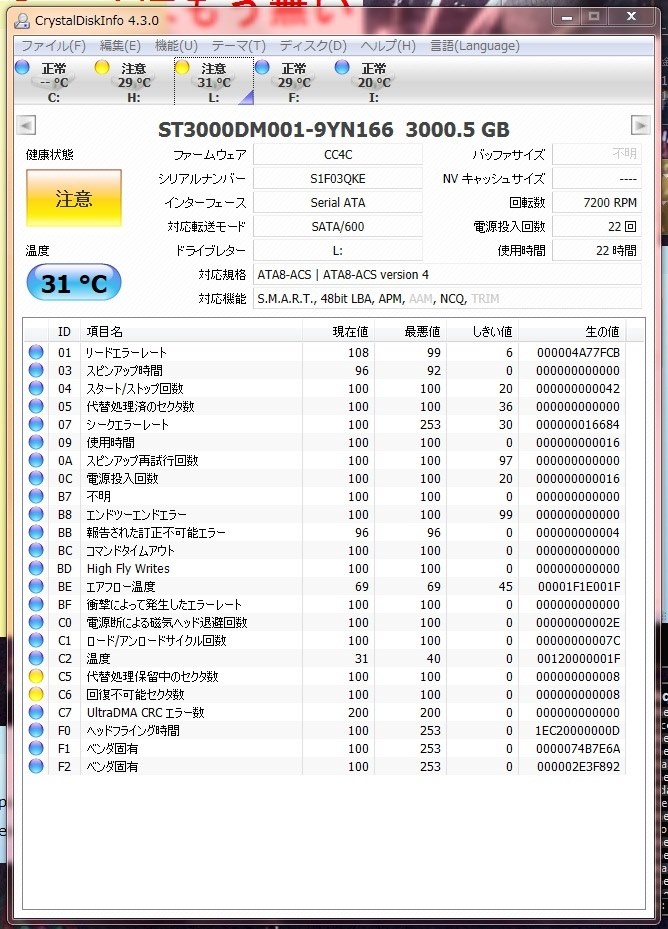This screenshot has height=929, width=668.
Task: Open the 言語(Language) menu
Action: click(x=475, y=46)
